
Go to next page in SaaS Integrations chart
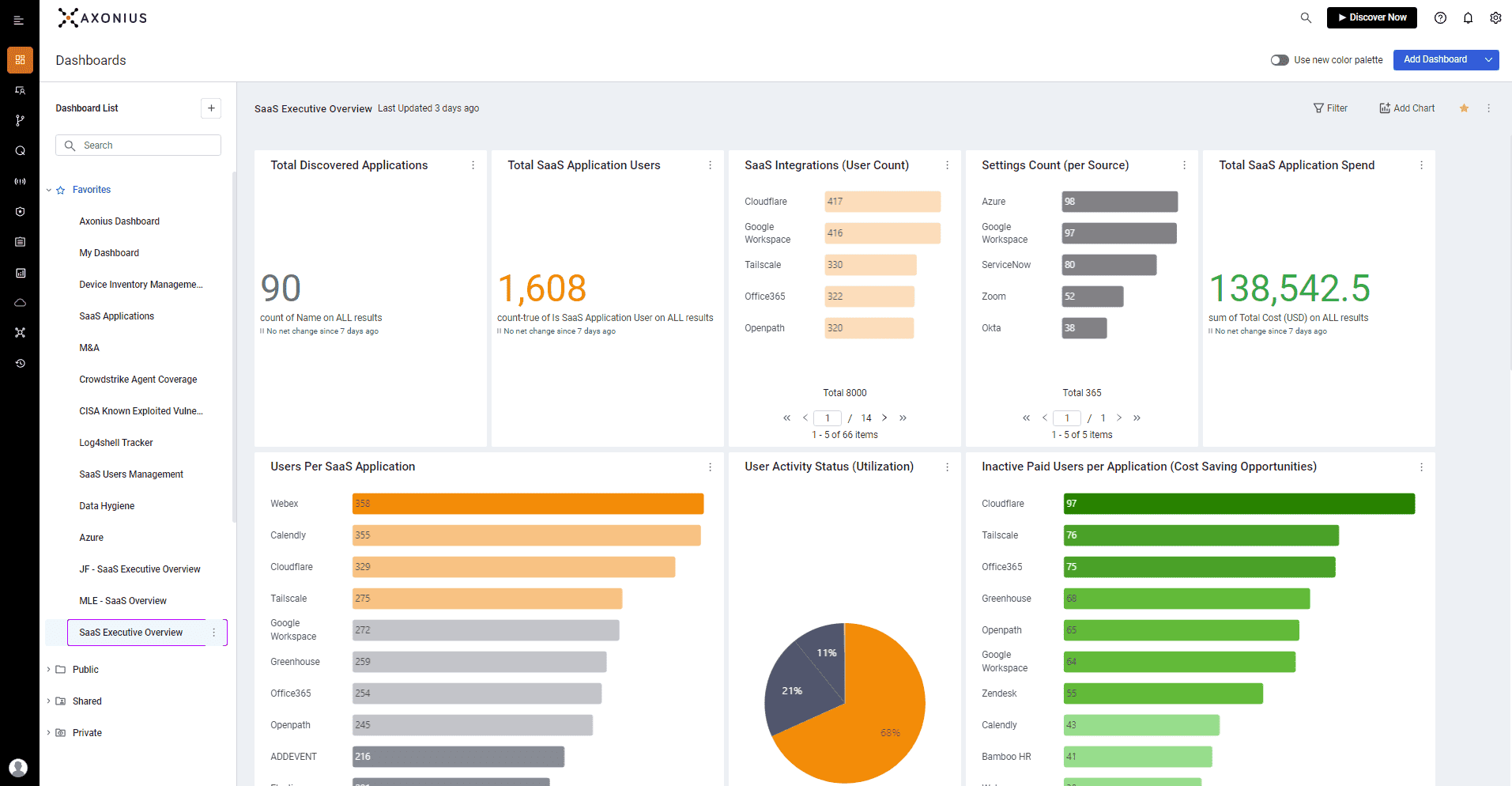884,418
